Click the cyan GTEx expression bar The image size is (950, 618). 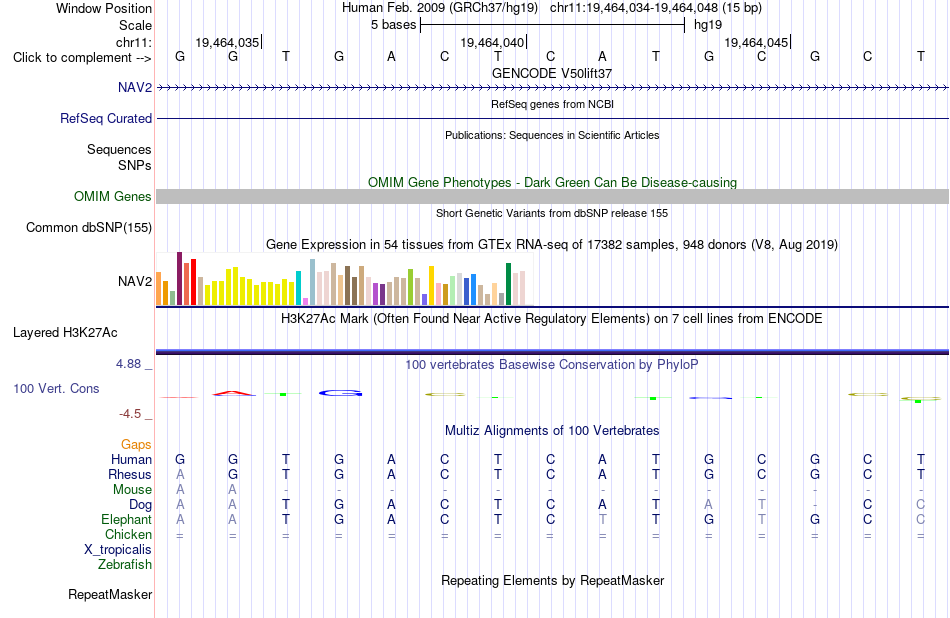[298, 288]
